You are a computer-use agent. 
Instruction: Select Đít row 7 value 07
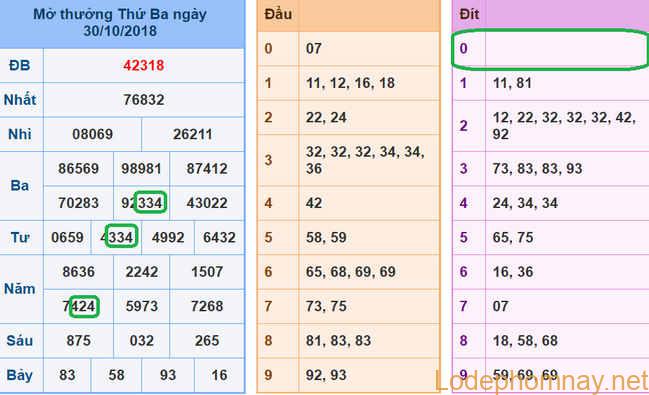coord(500,306)
